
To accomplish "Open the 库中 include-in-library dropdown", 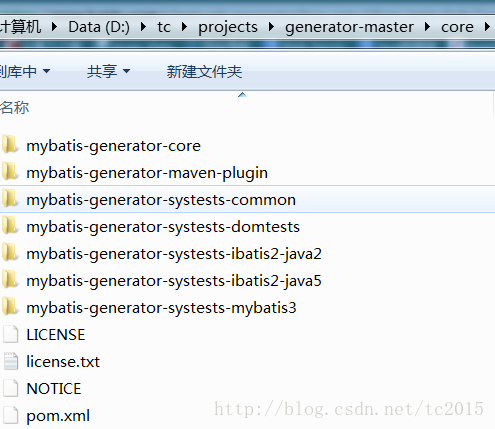I will tap(25, 71).
